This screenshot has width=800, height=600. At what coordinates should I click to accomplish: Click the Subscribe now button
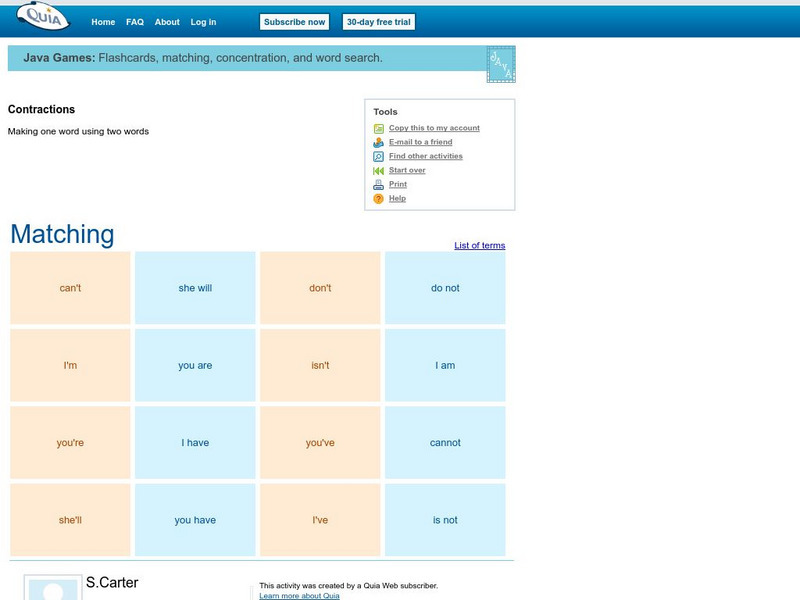point(294,21)
